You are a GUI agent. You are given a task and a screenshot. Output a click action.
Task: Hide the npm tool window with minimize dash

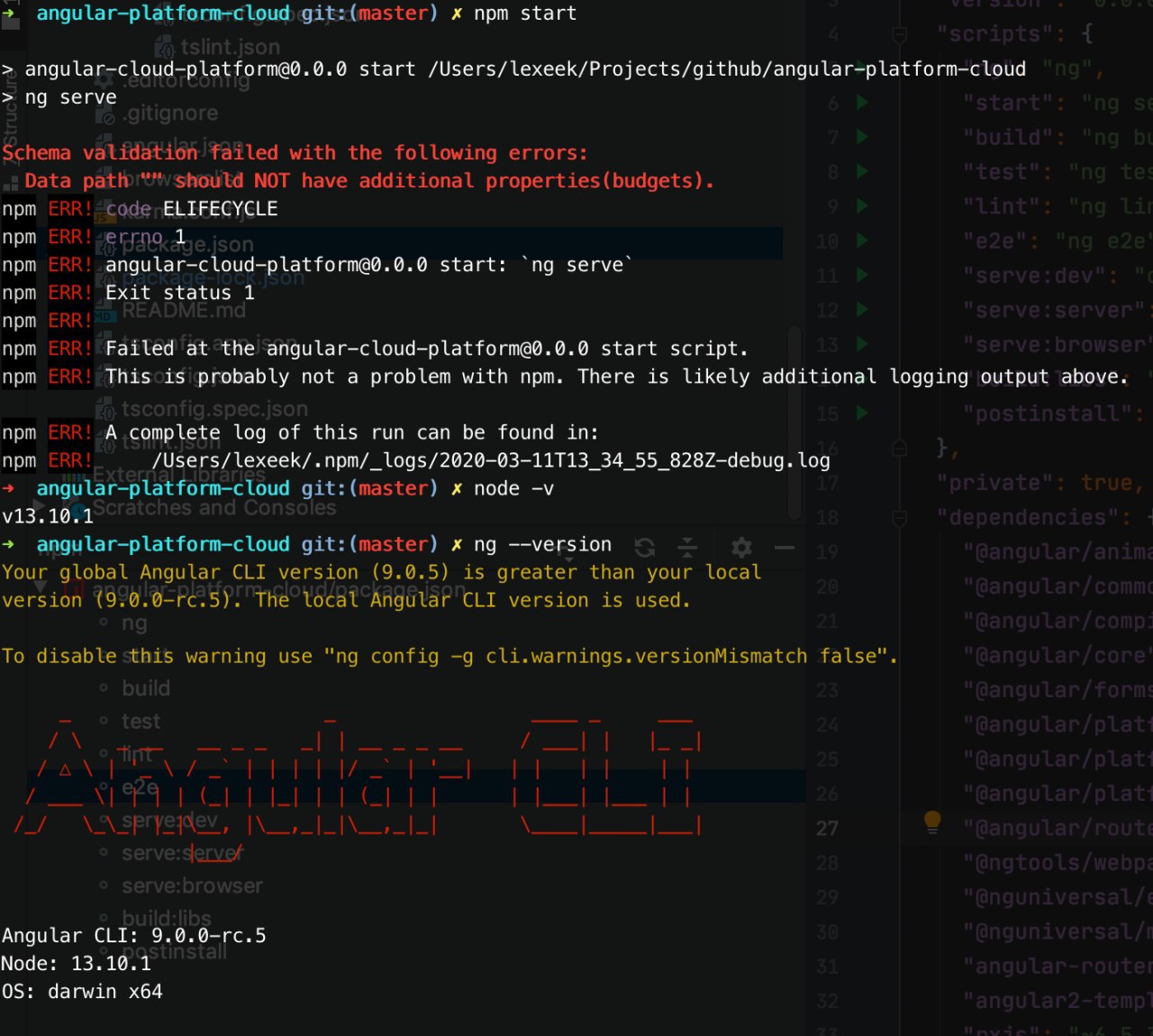pyautogui.click(x=785, y=547)
